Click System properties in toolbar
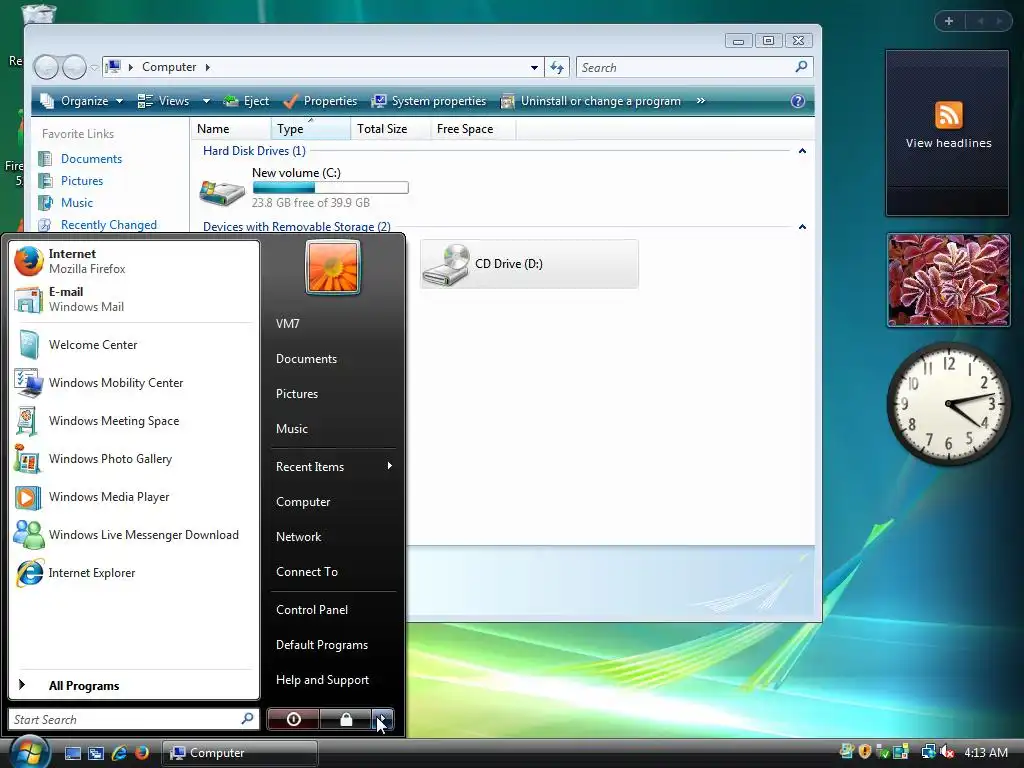 (x=428, y=101)
